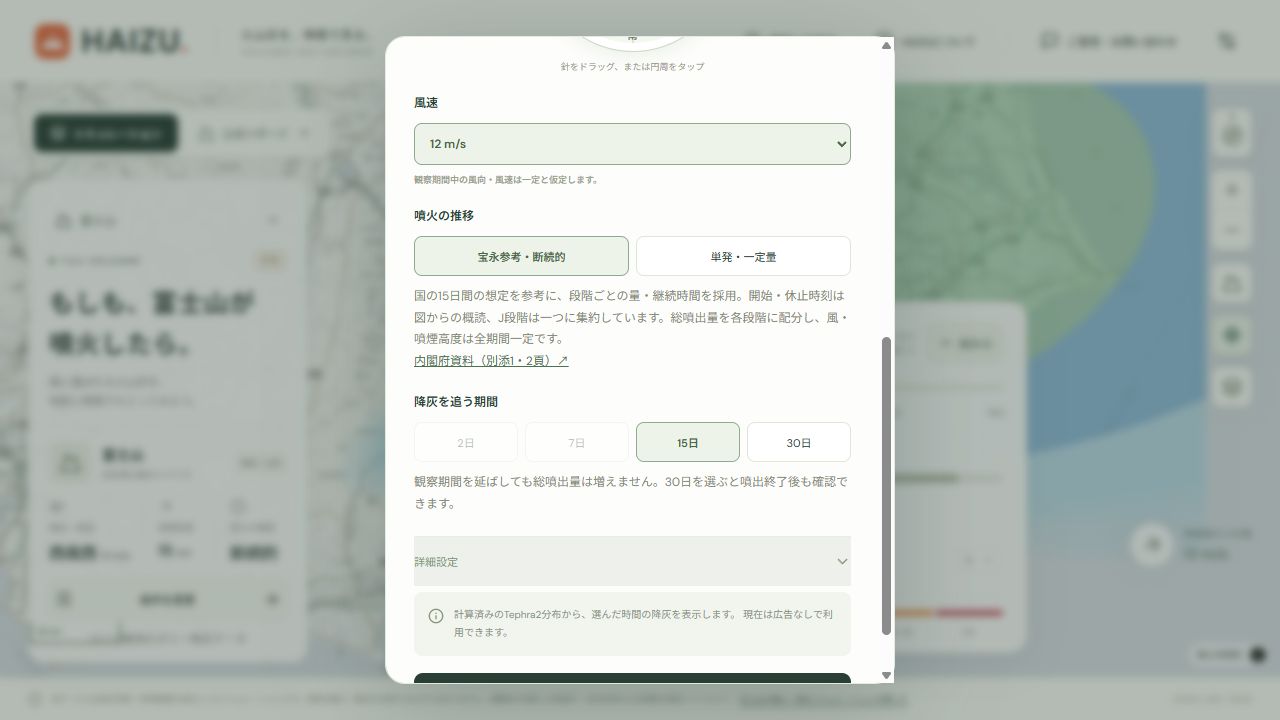The image size is (1280, 720).
Task: Choose the 15日 observation period
Action: pyautogui.click(x=688, y=442)
